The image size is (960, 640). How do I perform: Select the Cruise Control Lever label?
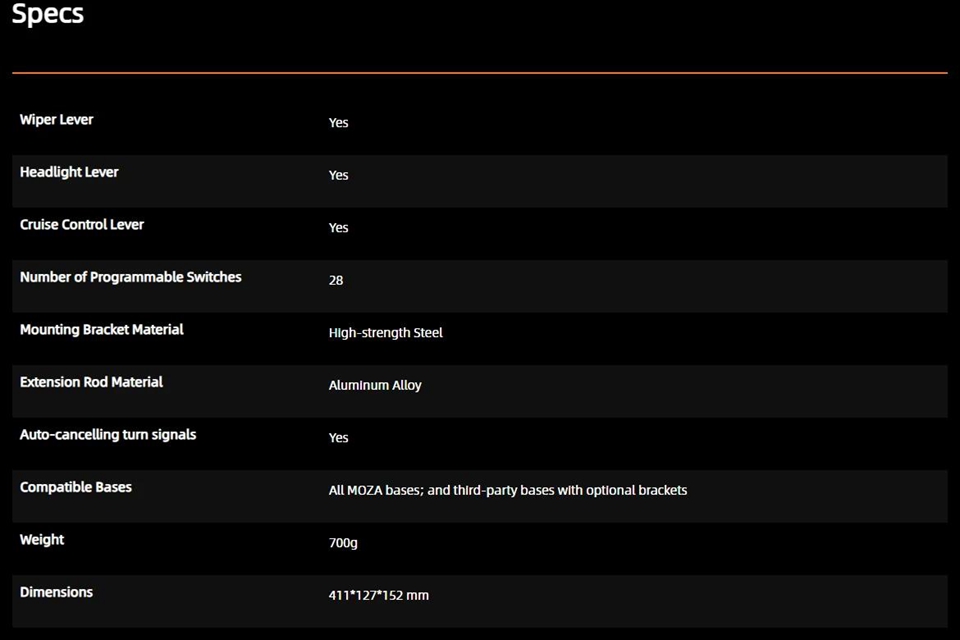coord(82,225)
